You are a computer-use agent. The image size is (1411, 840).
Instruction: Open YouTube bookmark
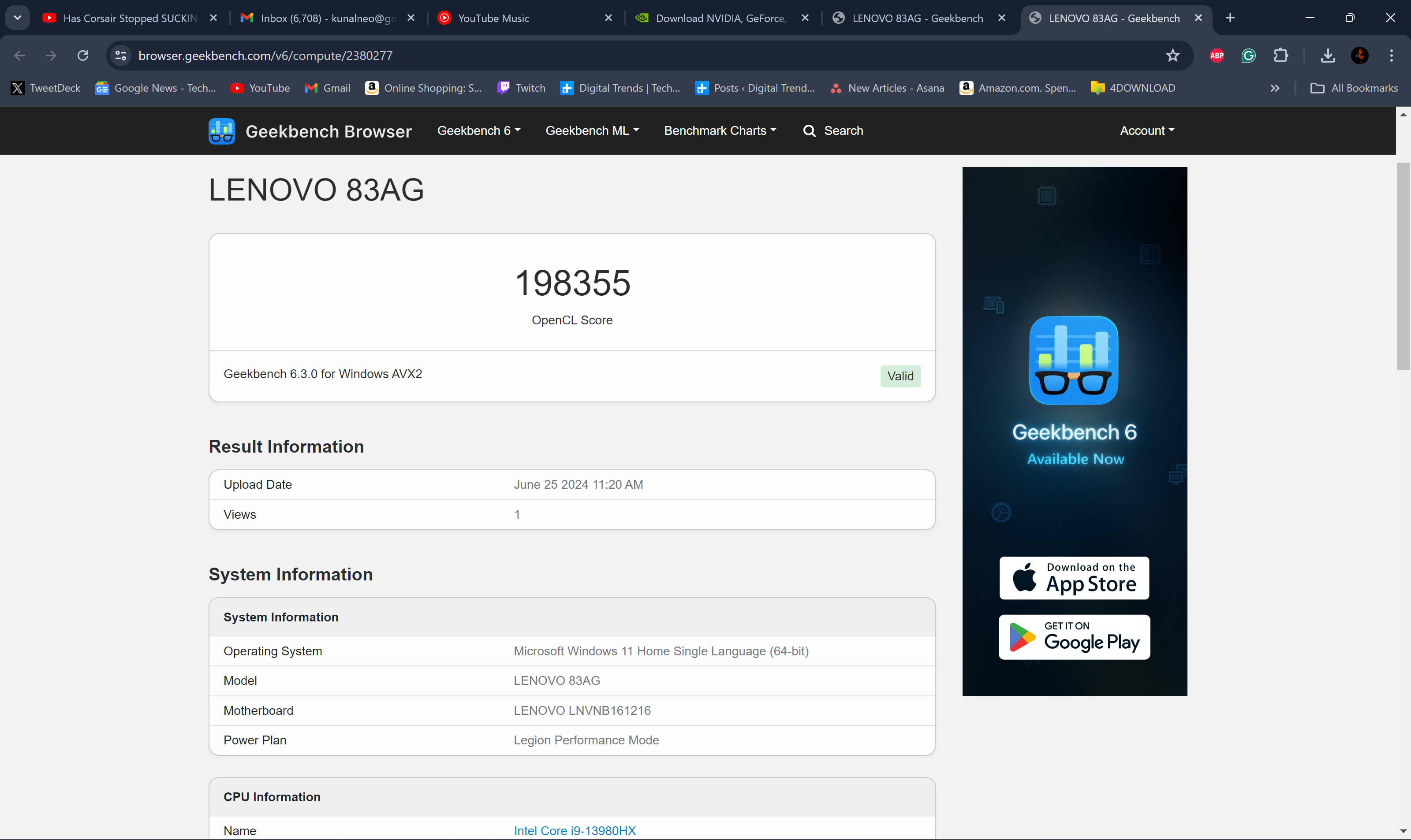coord(261,88)
